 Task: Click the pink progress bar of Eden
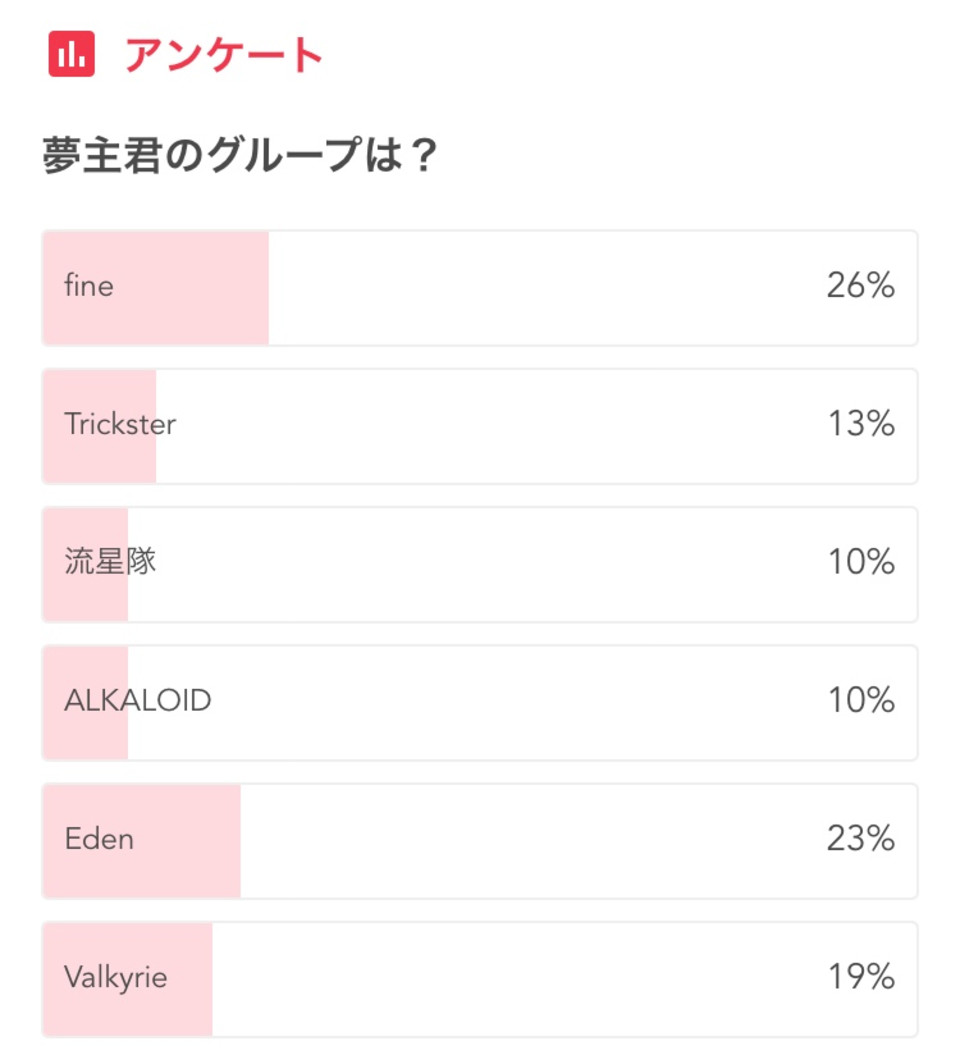(142, 841)
